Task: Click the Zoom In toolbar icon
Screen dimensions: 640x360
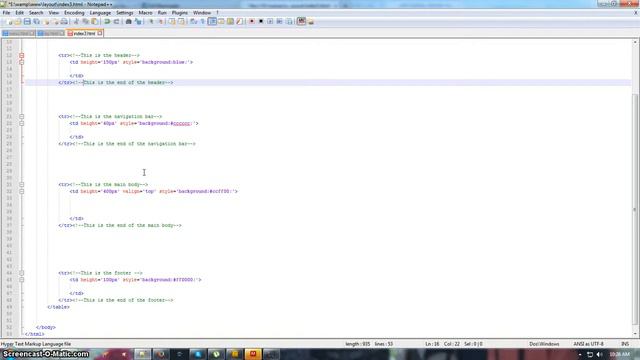Action: 151,22
